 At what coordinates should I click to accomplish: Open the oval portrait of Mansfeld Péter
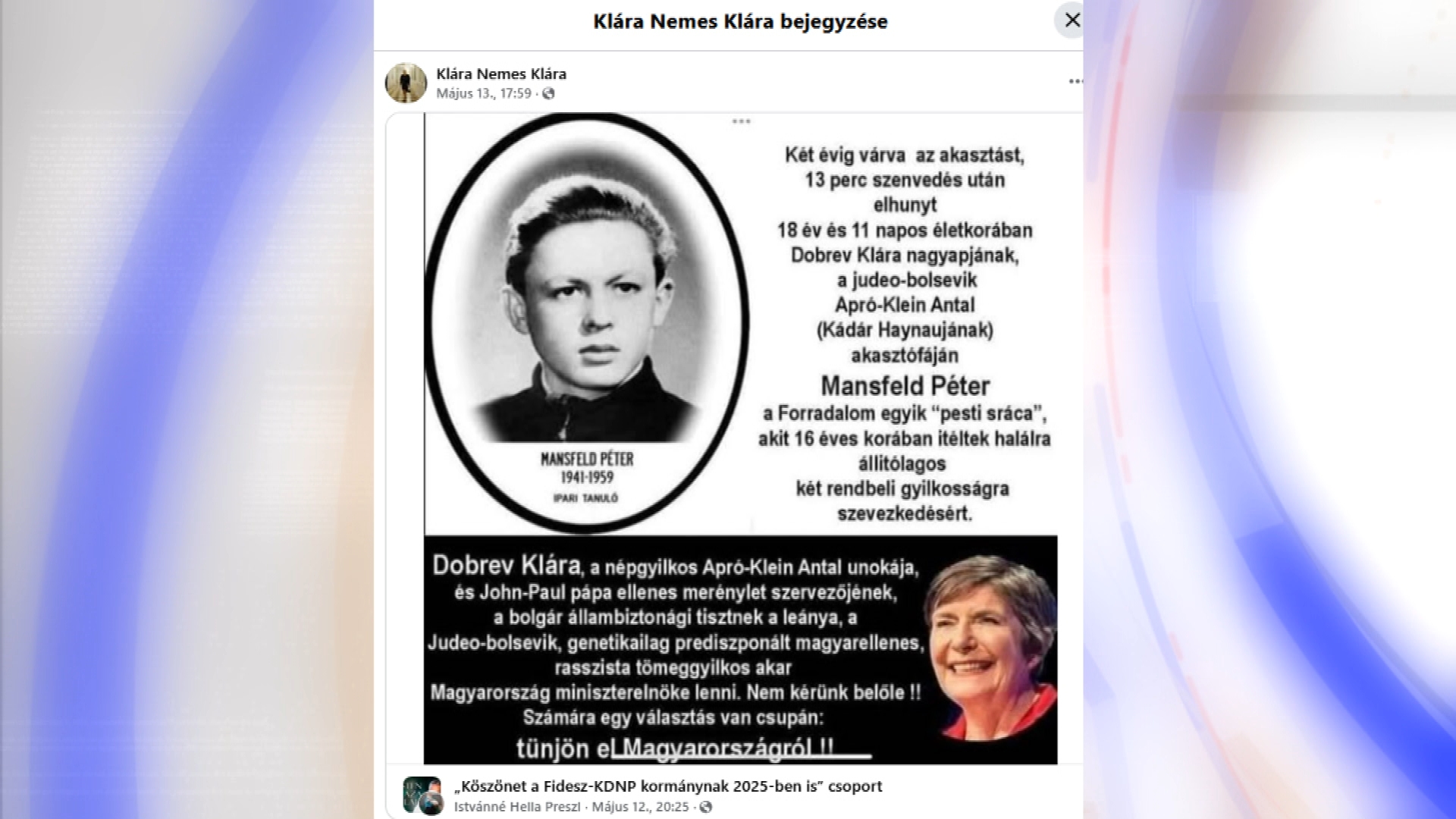tap(586, 322)
